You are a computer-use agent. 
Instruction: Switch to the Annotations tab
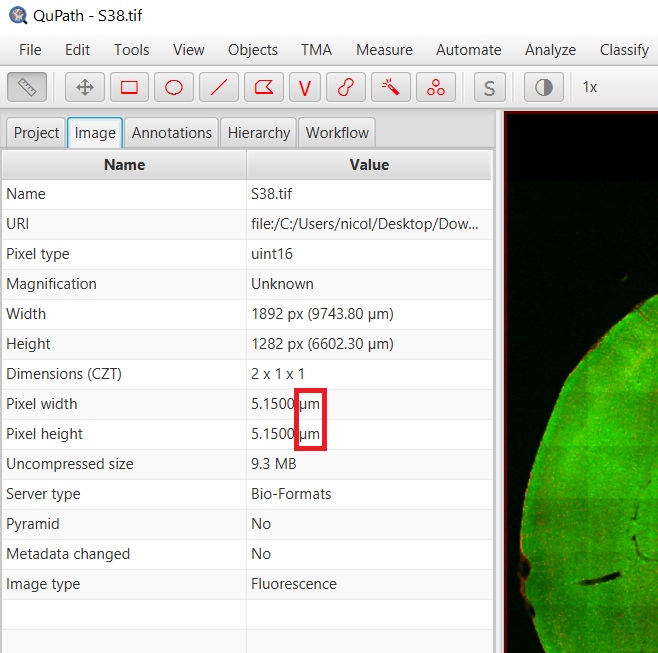171,133
